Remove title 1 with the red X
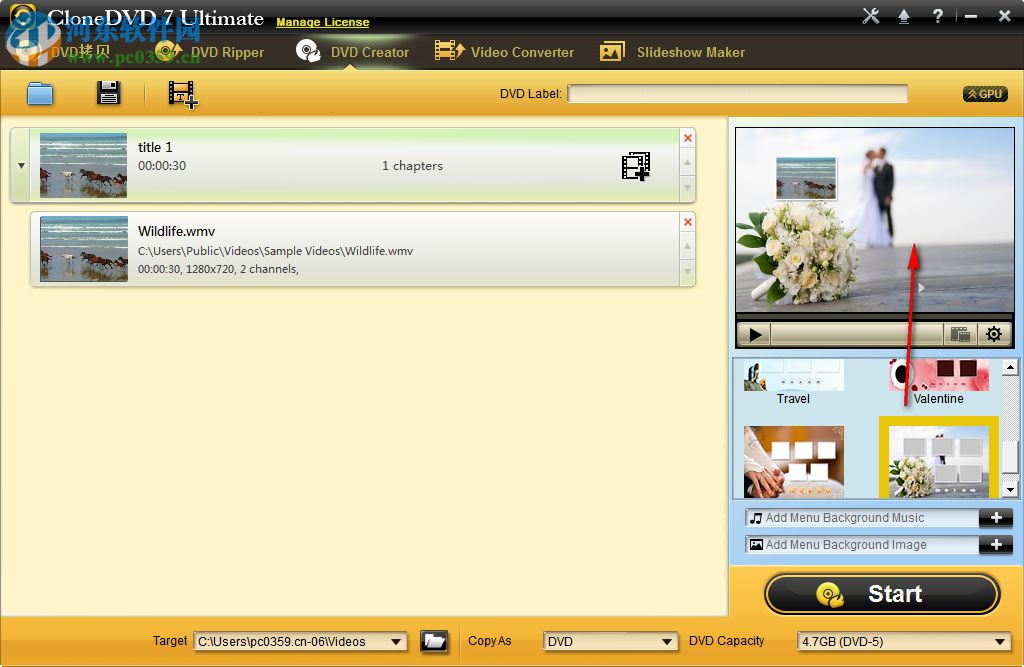Image resolution: width=1024 pixels, height=667 pixels. click(x=688, y=138)
